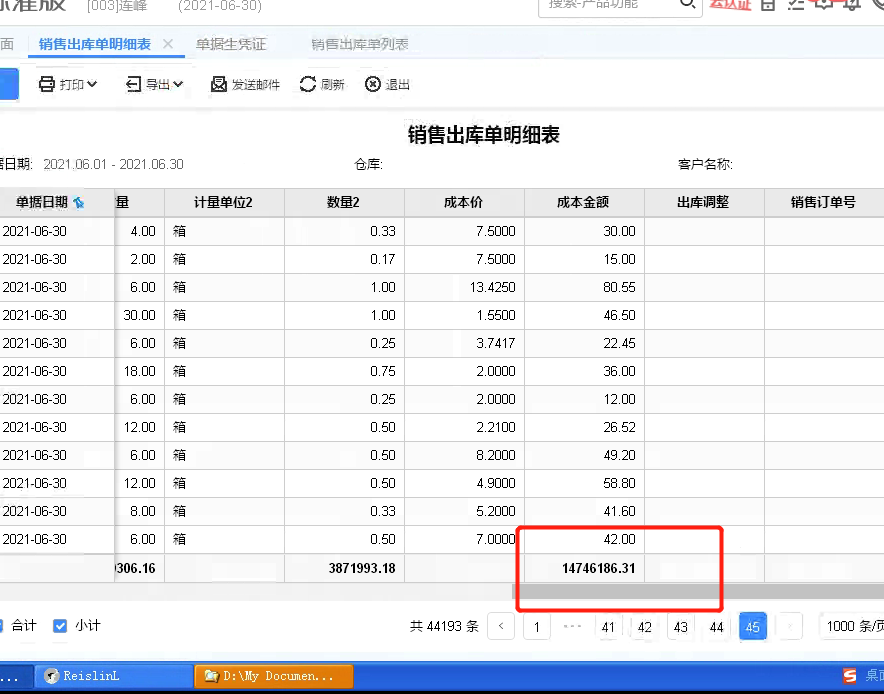Image resolution: width=884 pixels, height=694 pixels.
Task: Click the 客户名称 filter label
Action: [705, 165]
